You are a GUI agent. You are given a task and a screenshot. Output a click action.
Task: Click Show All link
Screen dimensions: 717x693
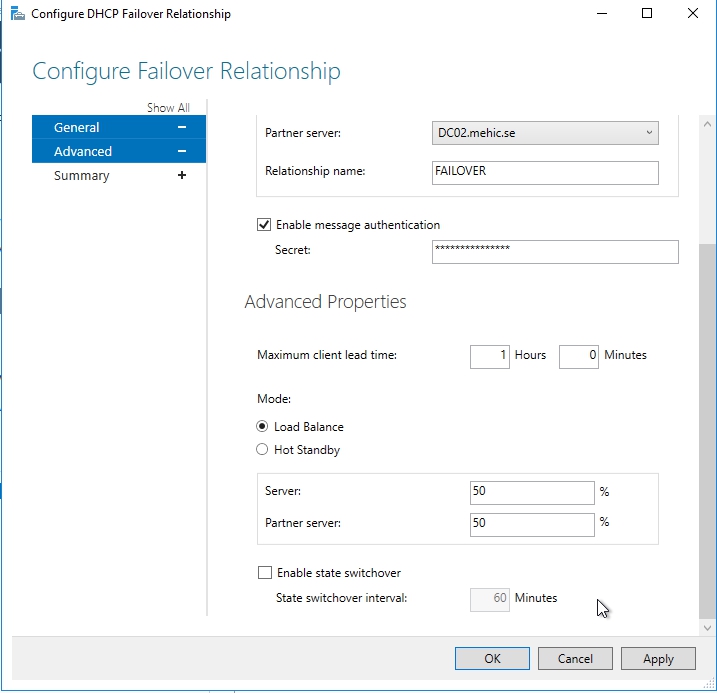click(x=168, y=108)
